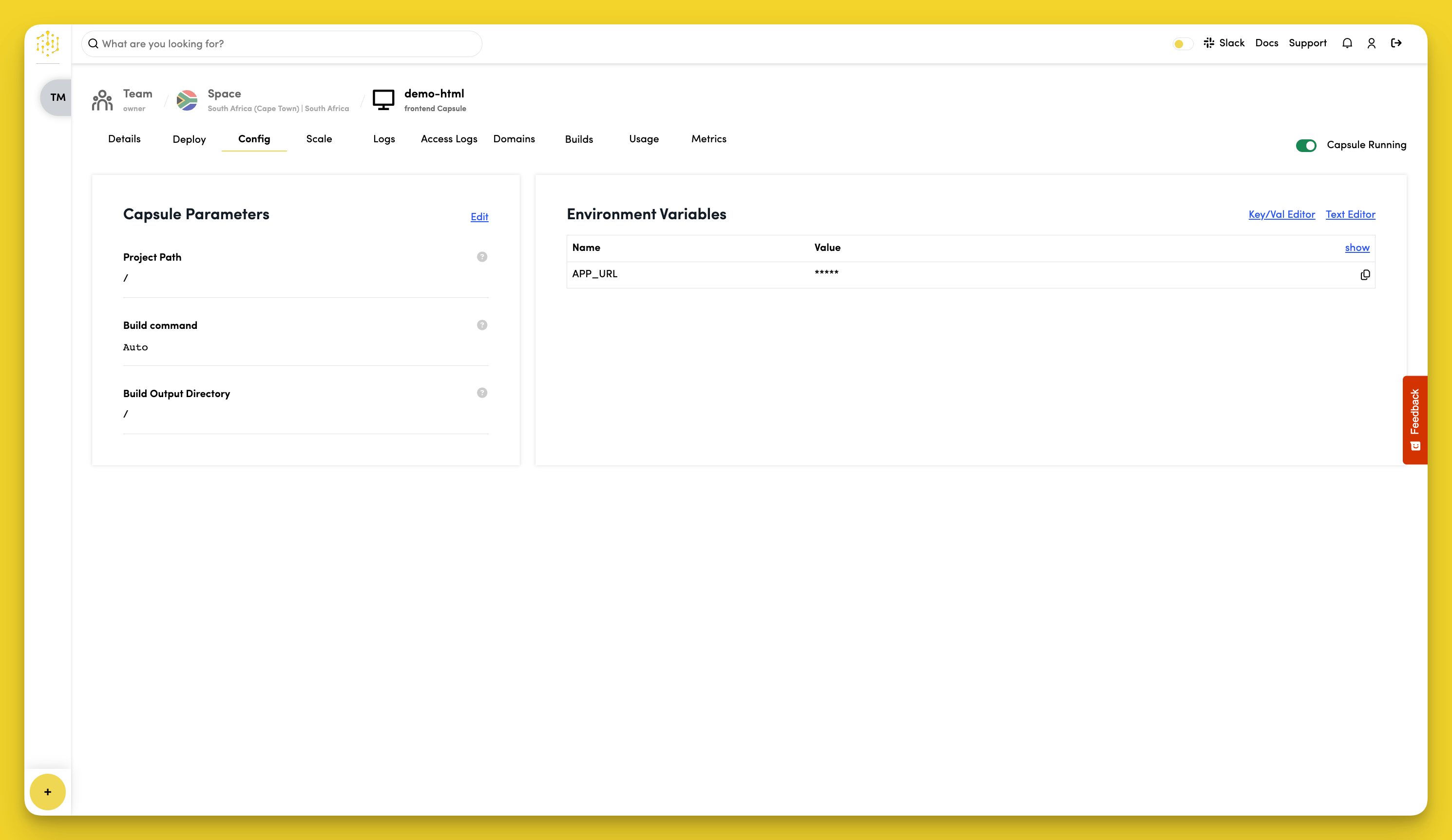Open the Build command help icon
This screenshot has height=840, width=1452.
click(x=482, y=325)
